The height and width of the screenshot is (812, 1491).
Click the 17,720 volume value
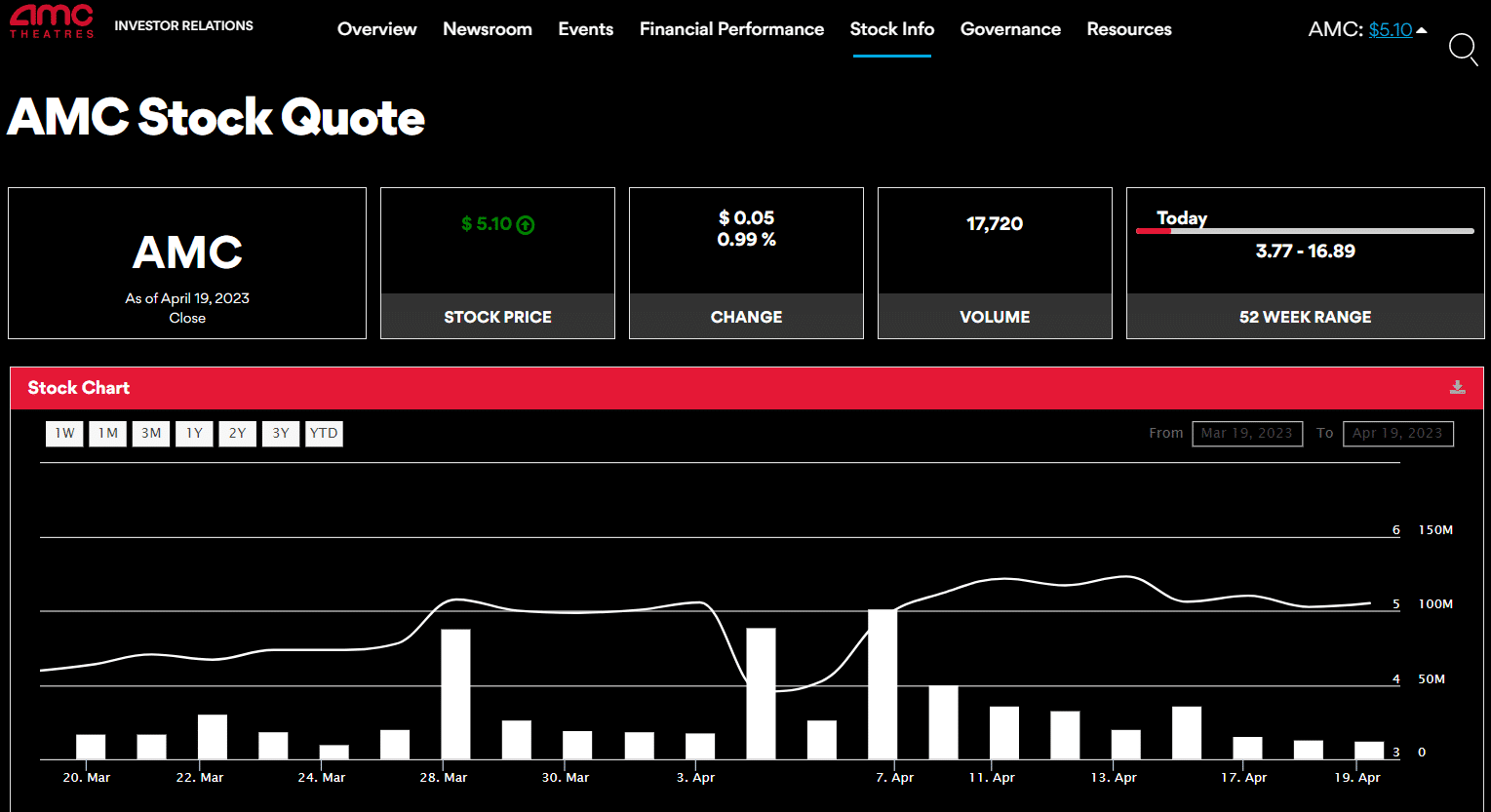(x=995, y=224)
